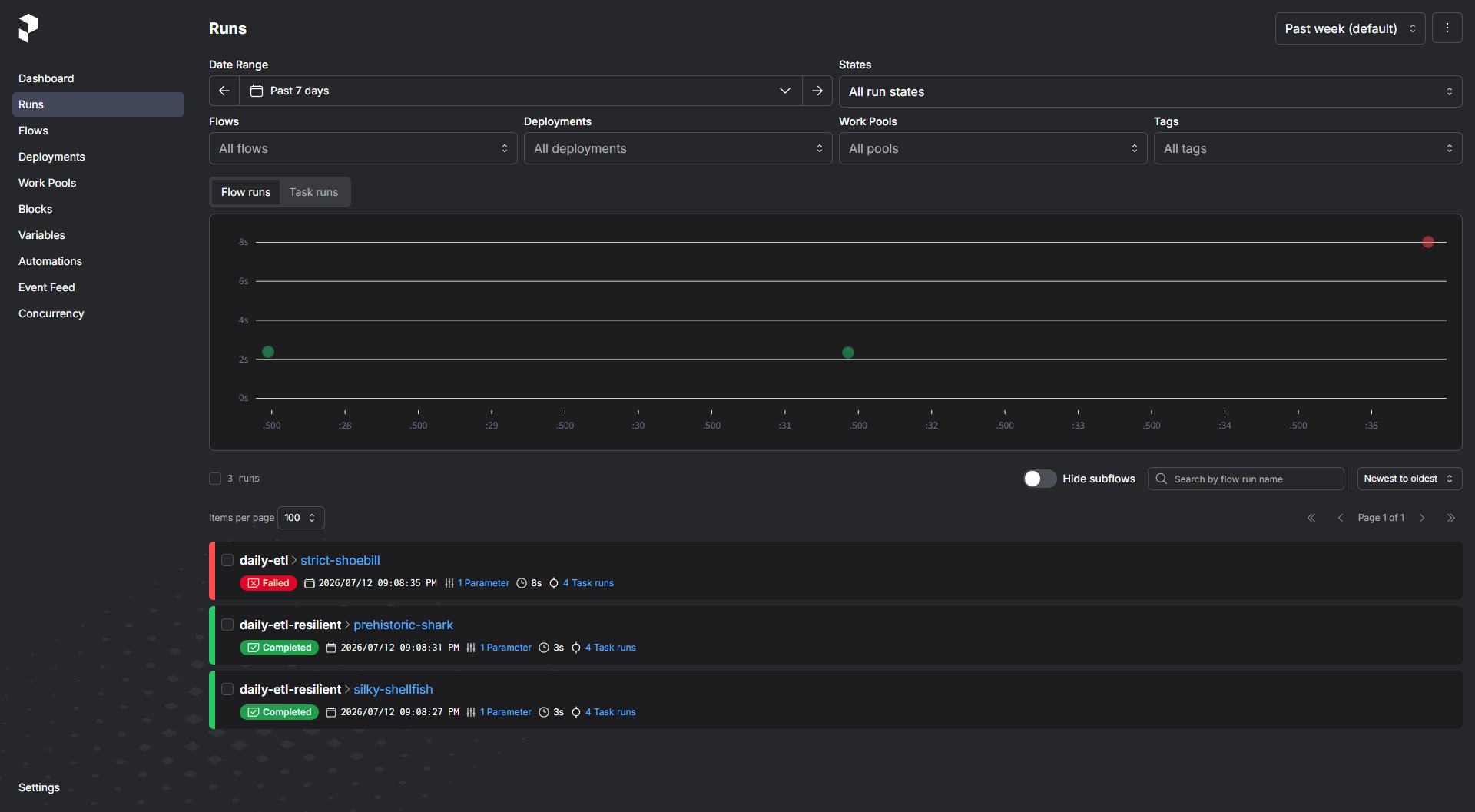This screenshot has width=1475, height=812.
Task: Open 4 Task runs link for prehistoric-shark
Action: pyautogui.click(x=611, y=648)
